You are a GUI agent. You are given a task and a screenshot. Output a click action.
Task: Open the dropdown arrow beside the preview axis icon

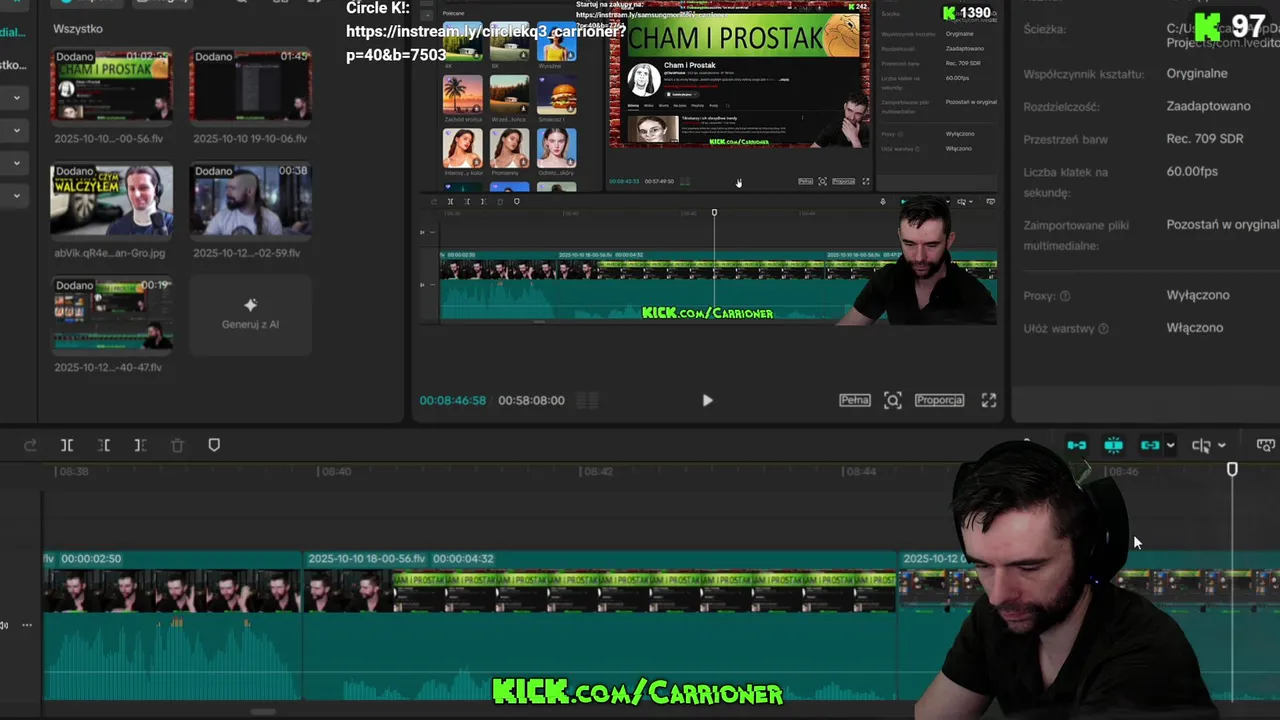point(1222,446)
